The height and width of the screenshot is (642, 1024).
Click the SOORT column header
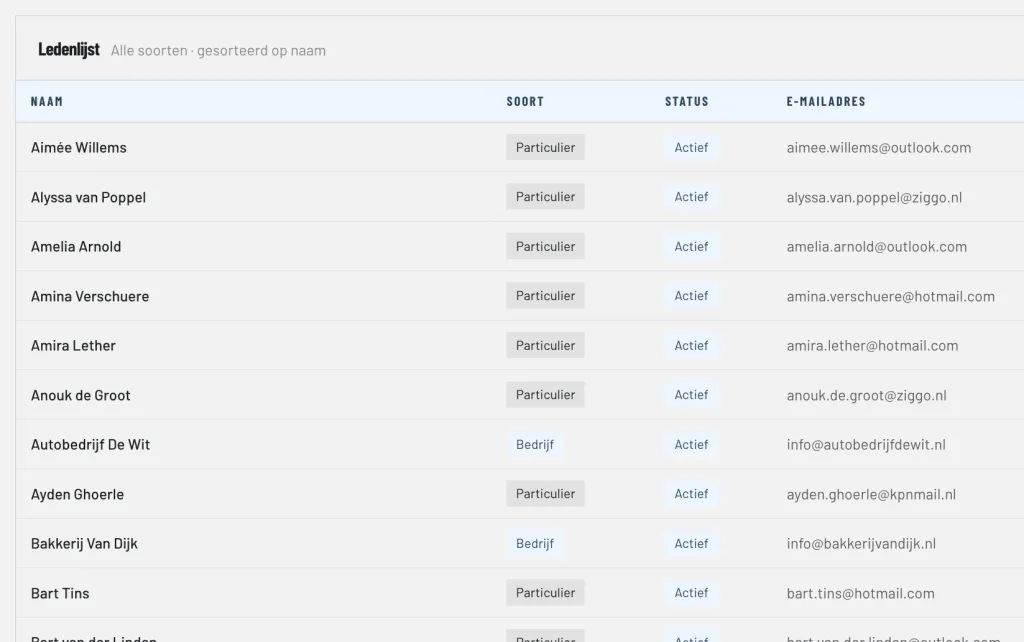click(x=525, y=101)
